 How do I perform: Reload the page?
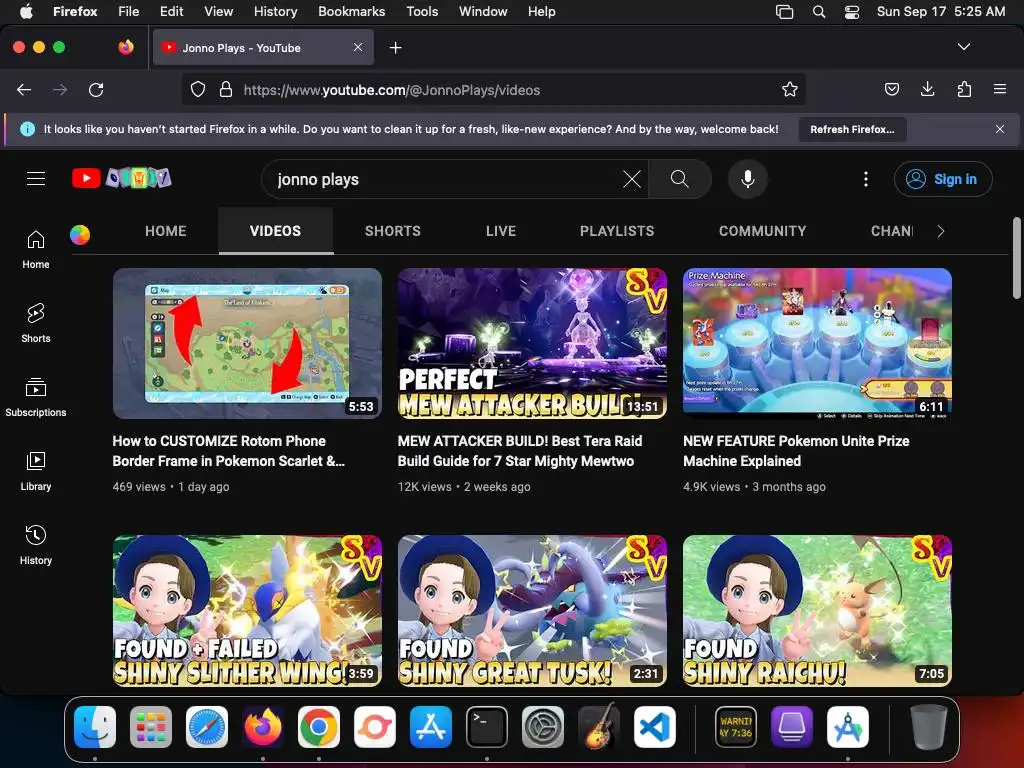click(96, 89)
